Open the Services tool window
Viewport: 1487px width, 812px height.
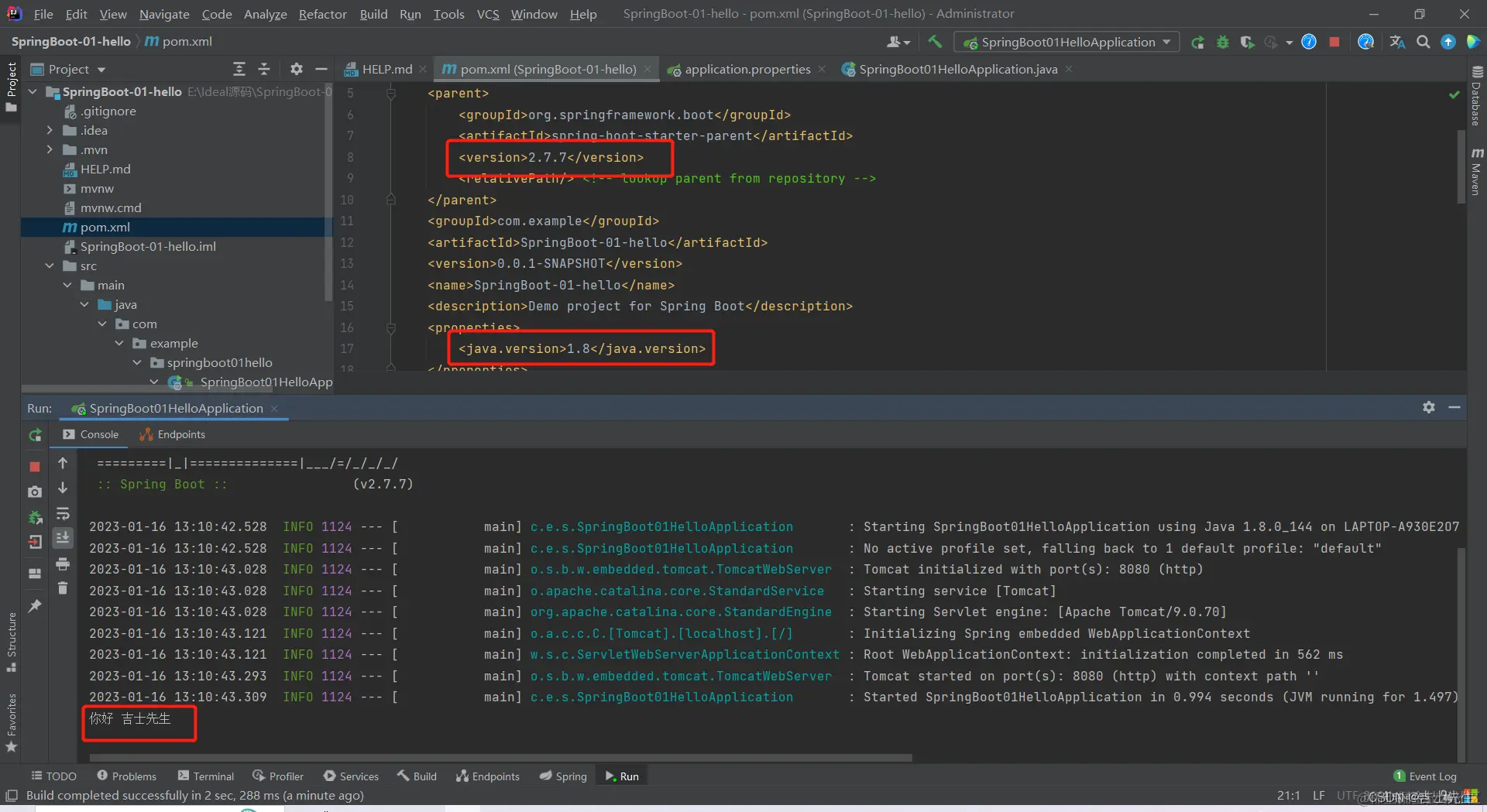tap(351, 776)
